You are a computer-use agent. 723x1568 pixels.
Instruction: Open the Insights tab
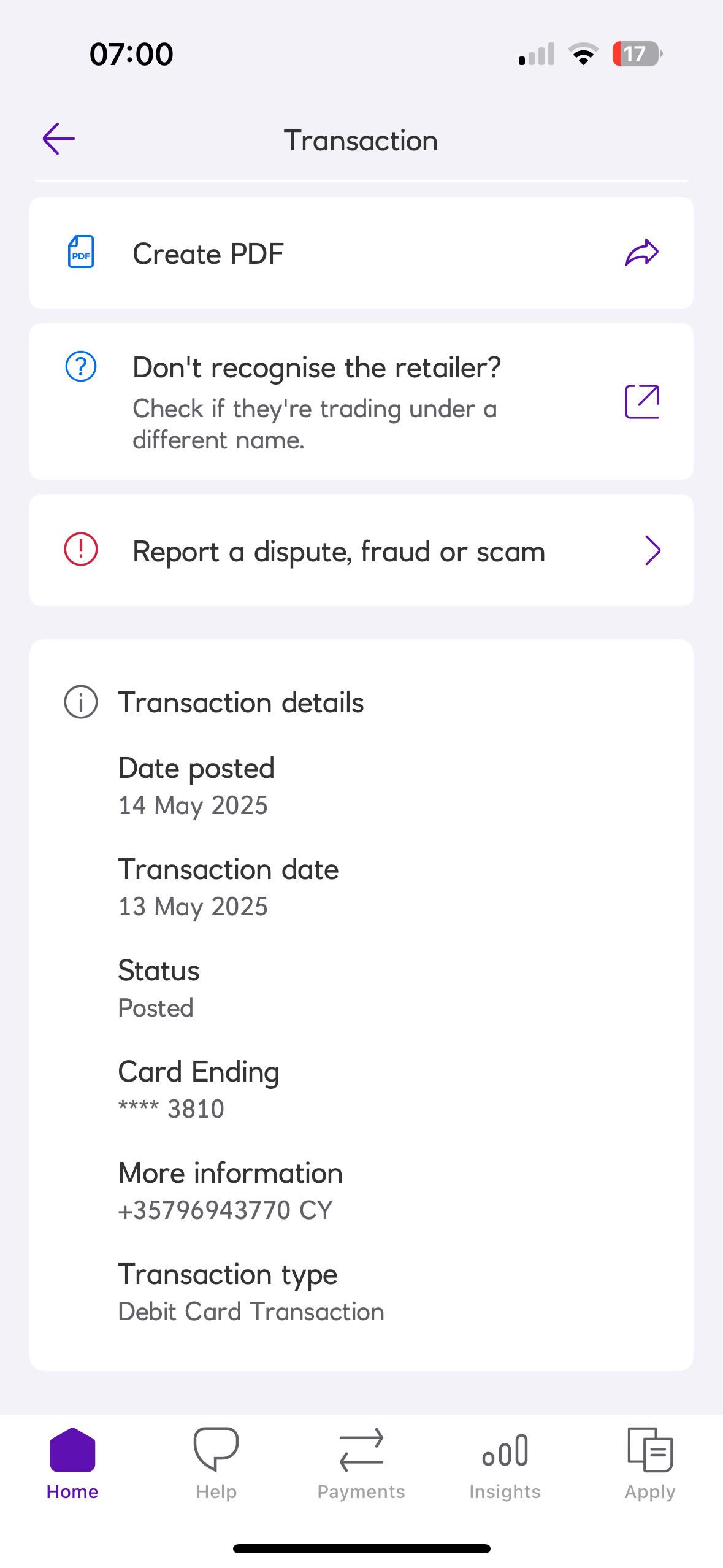tap(505, 1462)
